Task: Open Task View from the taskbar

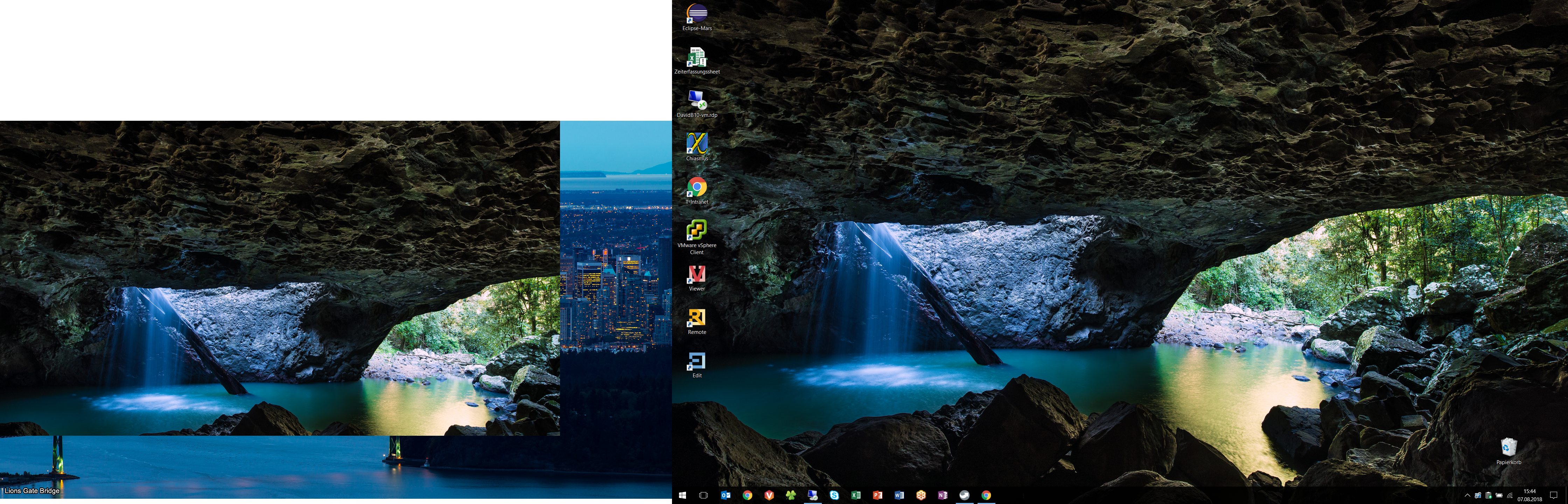Action: (x=703, y=496)
